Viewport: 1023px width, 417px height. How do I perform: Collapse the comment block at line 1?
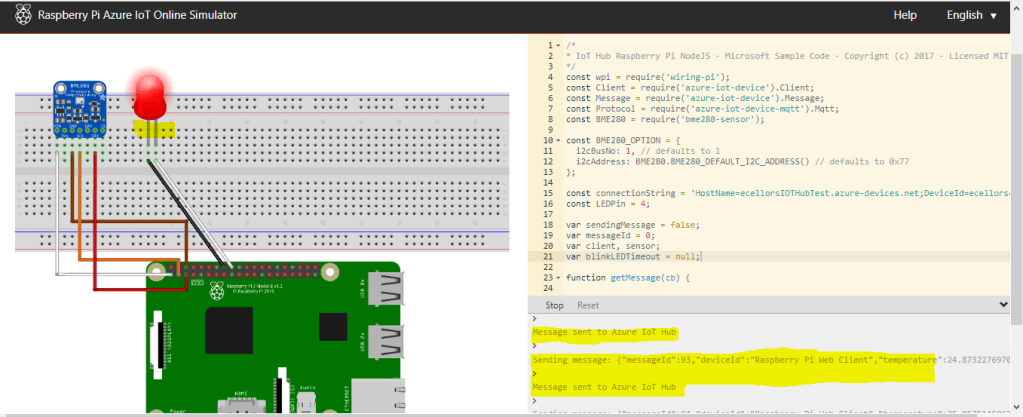pyautogui.click(x=557, y=46)
